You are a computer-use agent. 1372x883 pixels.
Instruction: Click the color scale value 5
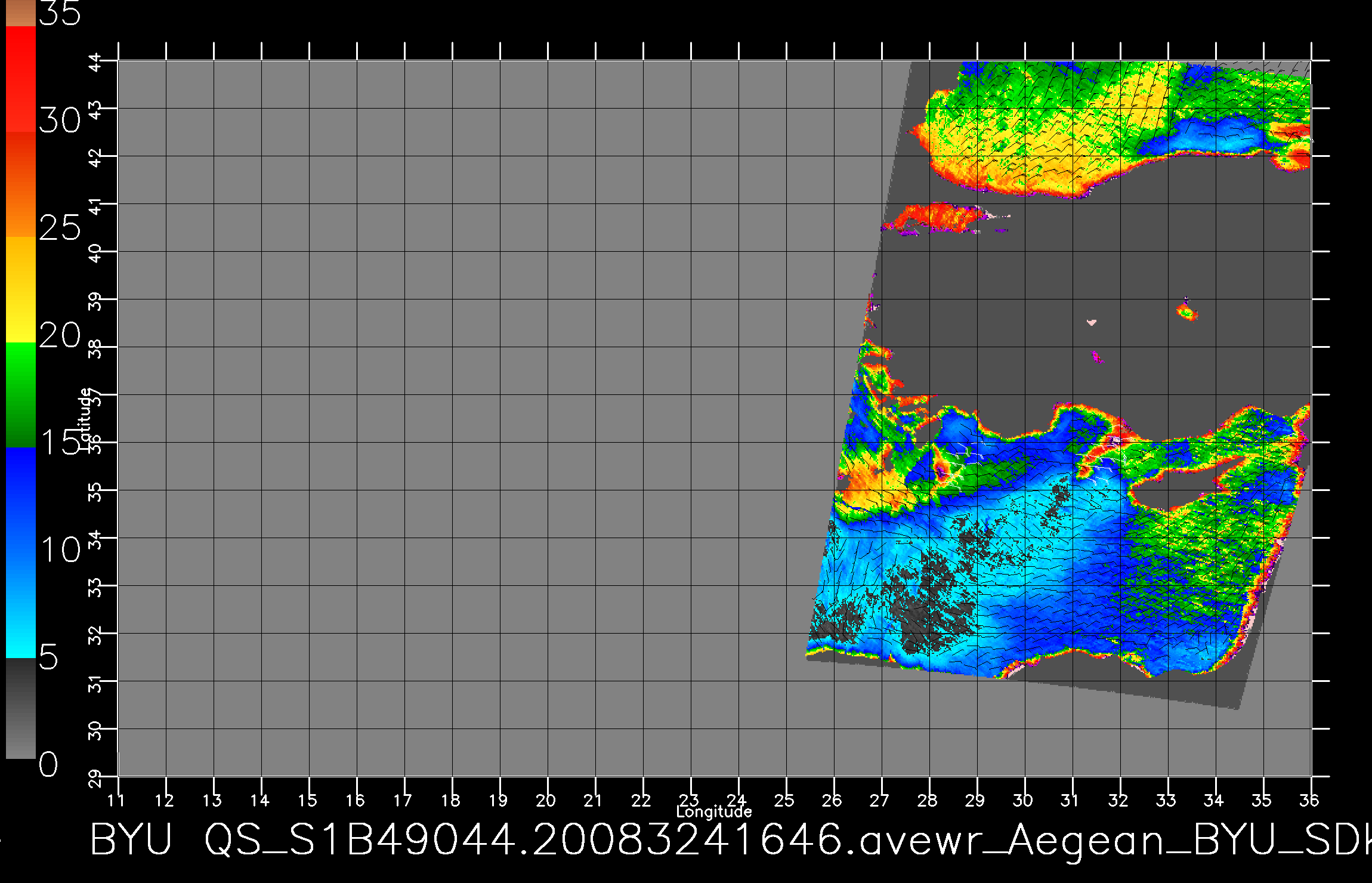point(49,657)
